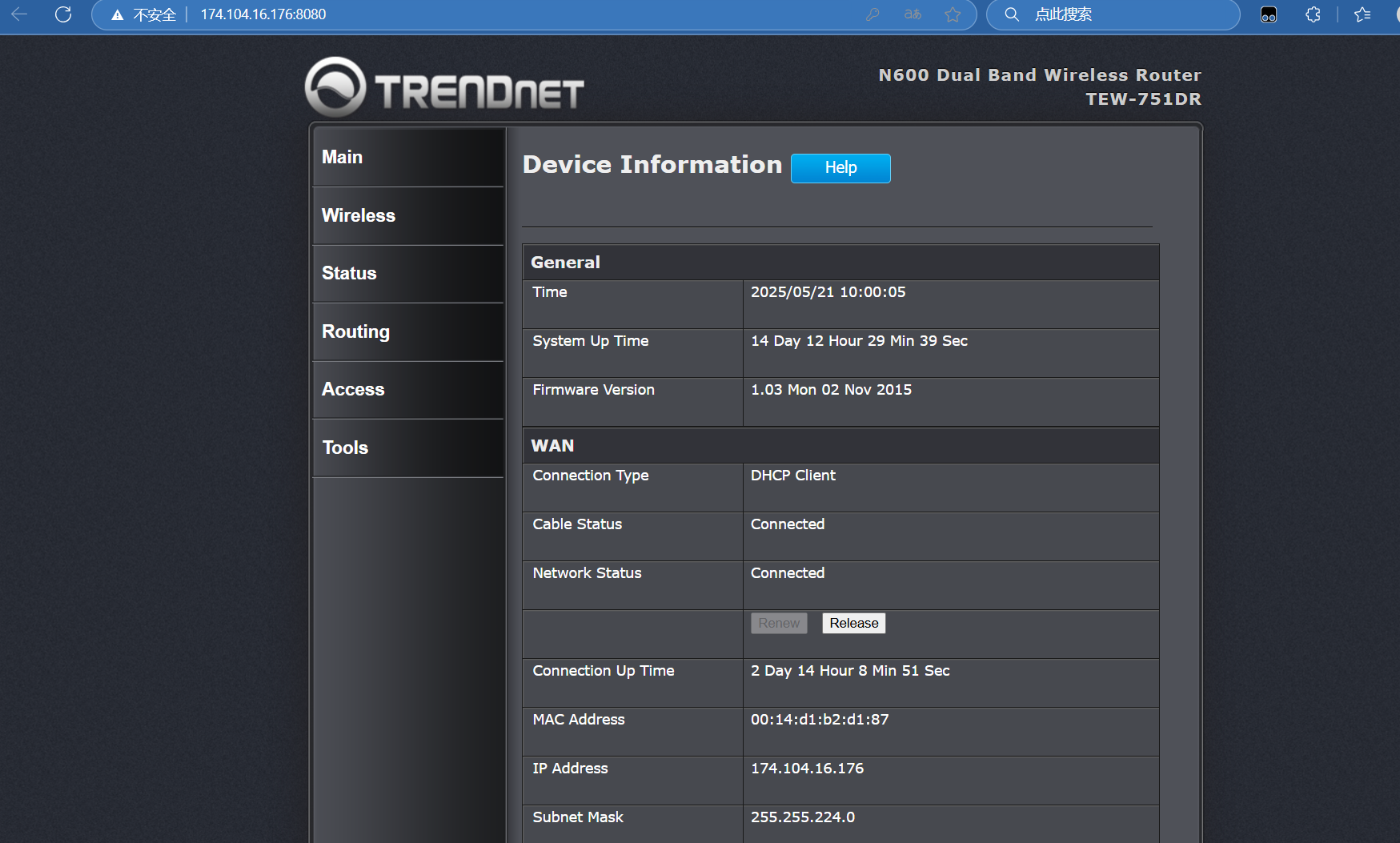Open the favorites list icon
Viewport: 1400px width, 843px height.
click(x=1362, y=14)
